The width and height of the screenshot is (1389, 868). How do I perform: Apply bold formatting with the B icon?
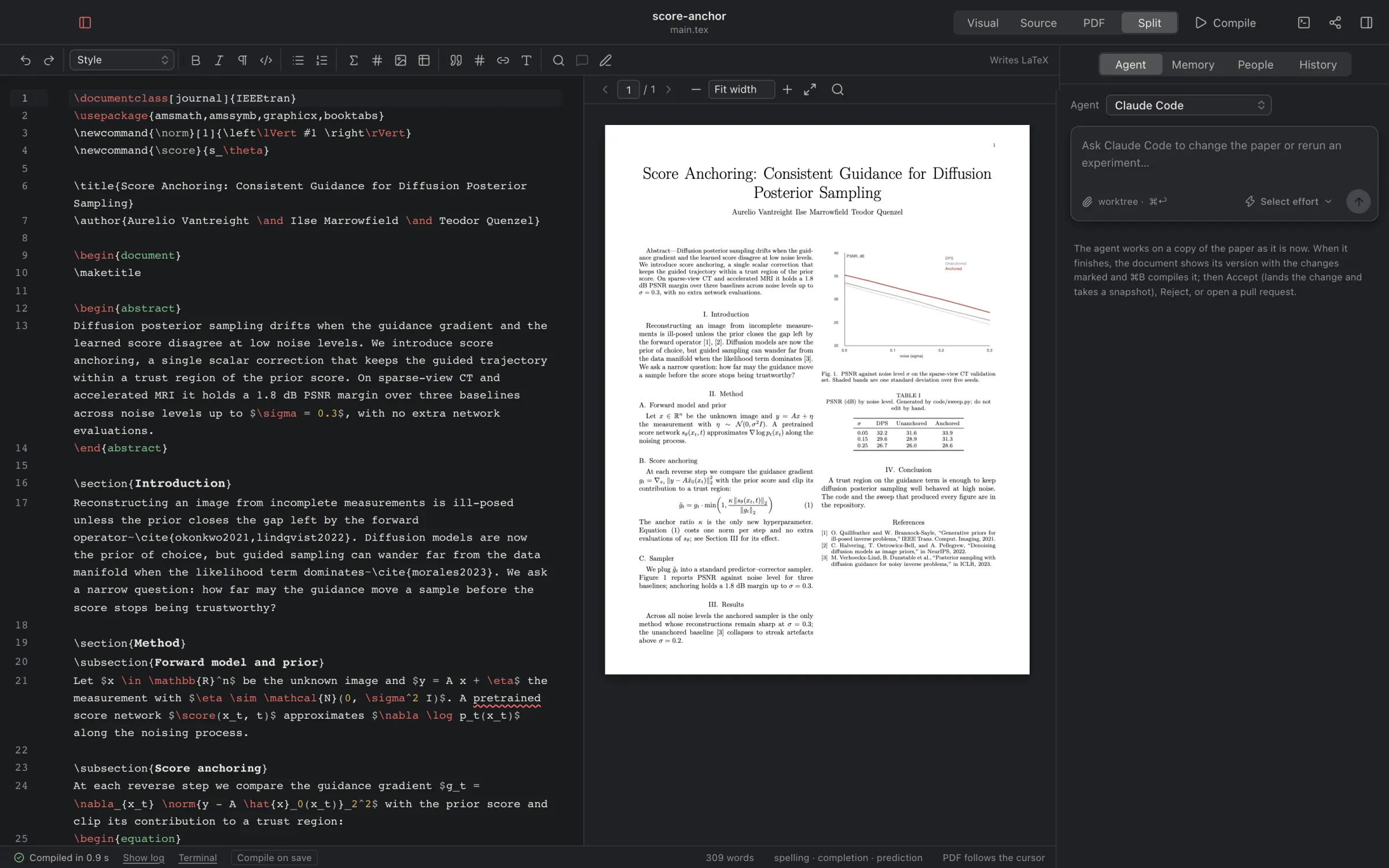196,60
